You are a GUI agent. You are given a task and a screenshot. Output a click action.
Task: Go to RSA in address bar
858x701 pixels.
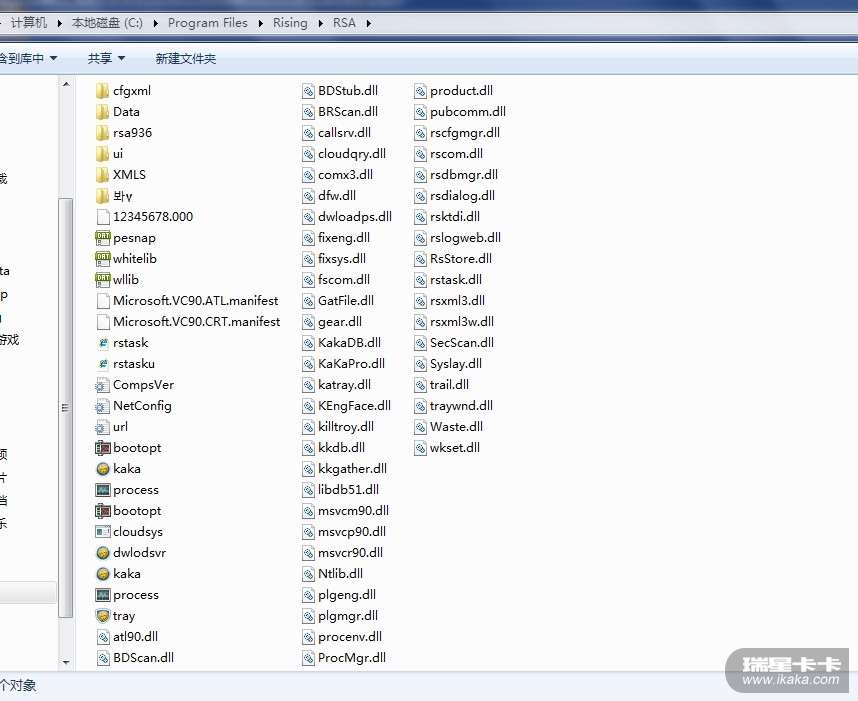(344, 23)
